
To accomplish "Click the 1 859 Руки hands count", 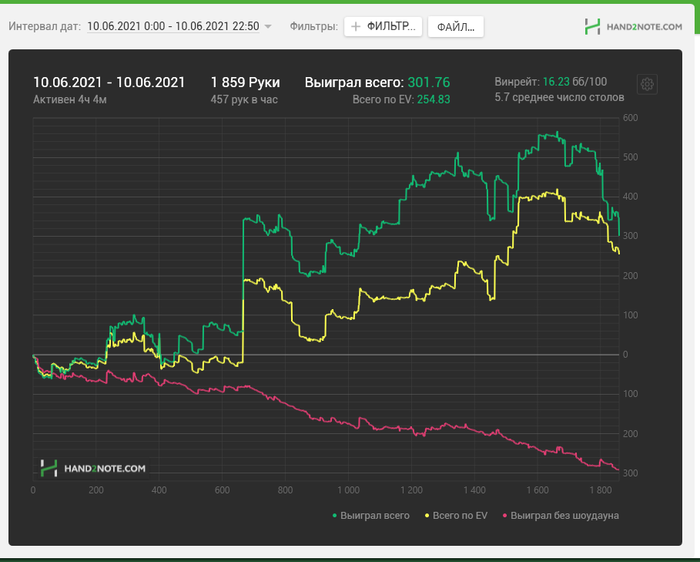I will click(245, 83).
